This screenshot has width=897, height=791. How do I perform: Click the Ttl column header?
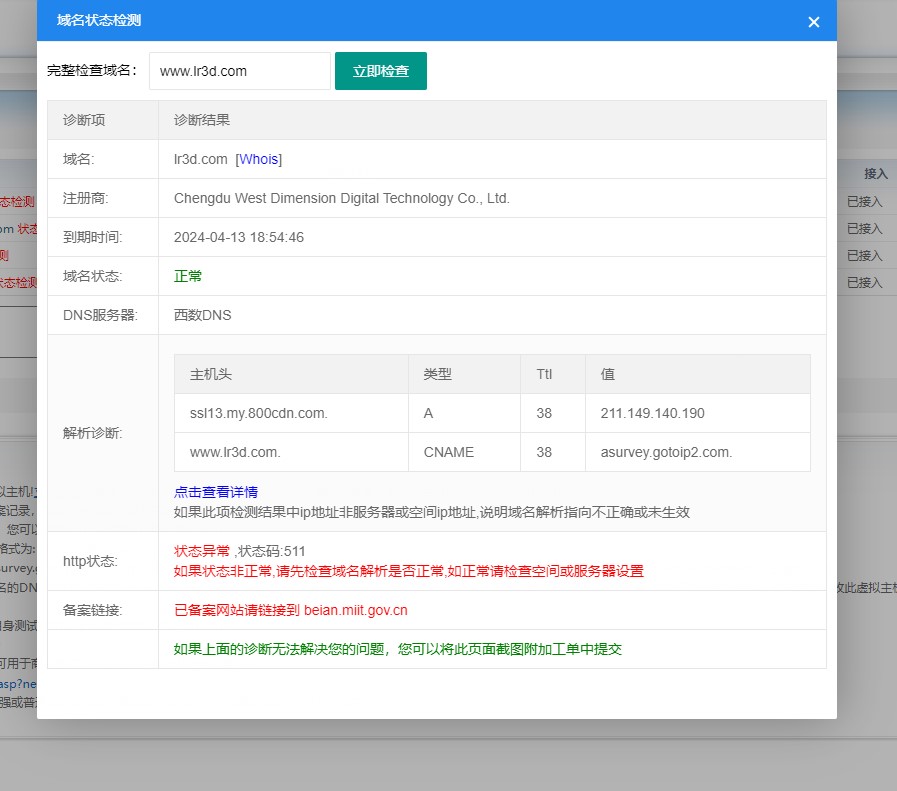click(x=544, y=374)
